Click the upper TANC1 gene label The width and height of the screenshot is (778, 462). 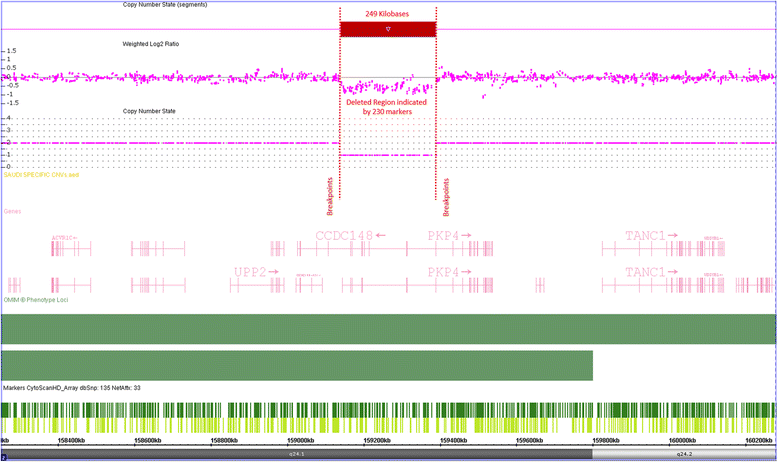(650, 236)
